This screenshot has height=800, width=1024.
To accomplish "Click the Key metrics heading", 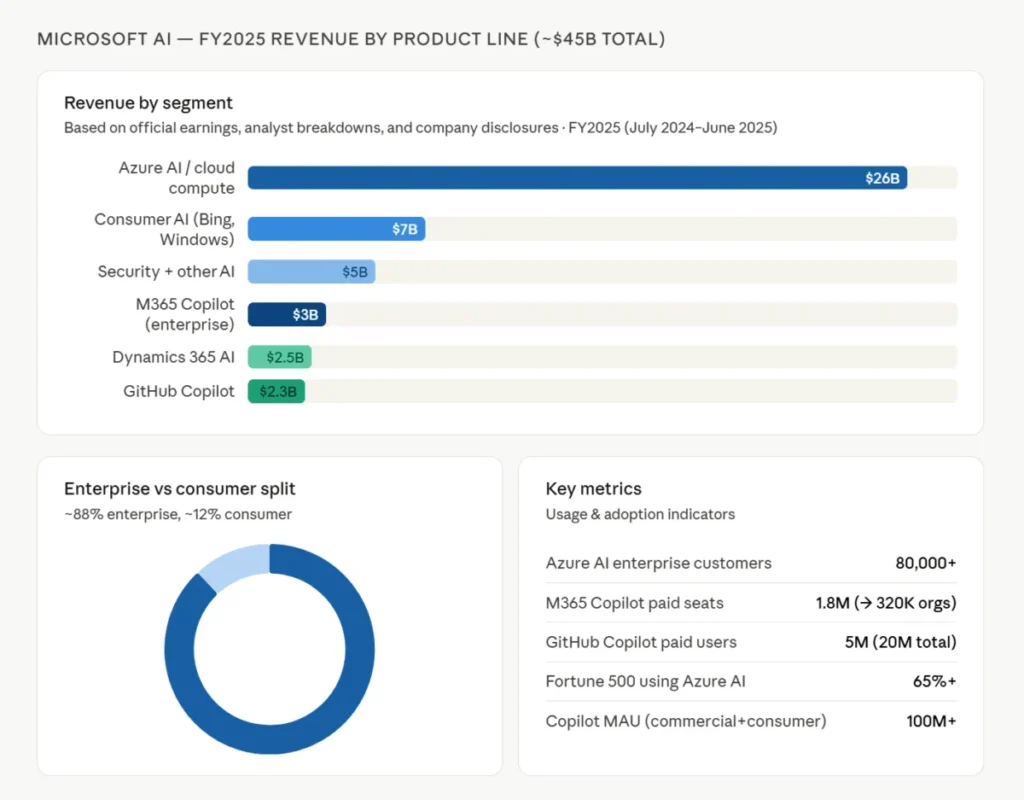I will click(594, 488).
